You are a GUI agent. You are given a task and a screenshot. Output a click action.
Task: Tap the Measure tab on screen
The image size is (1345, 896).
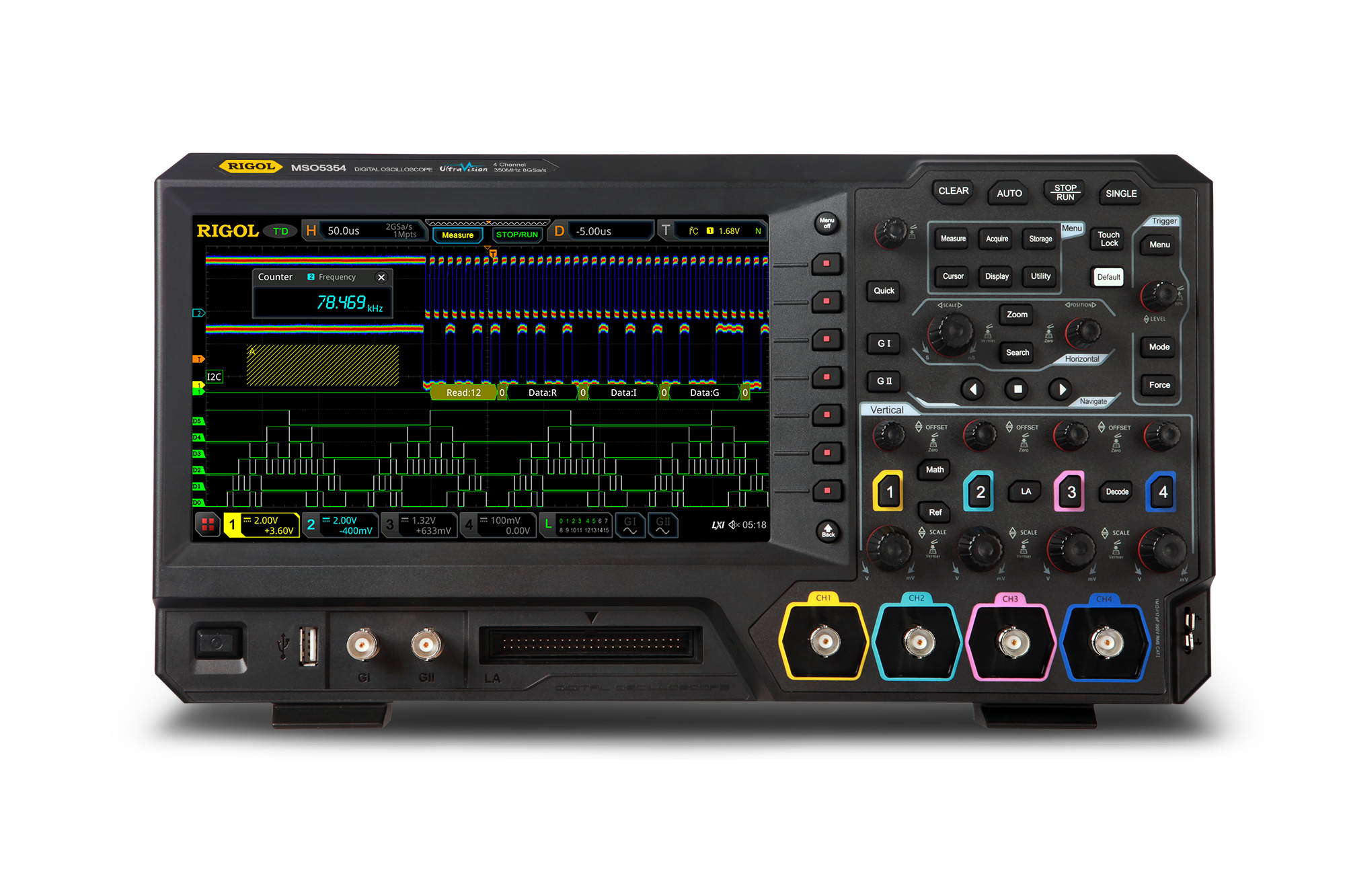click(x=457, y=235)
